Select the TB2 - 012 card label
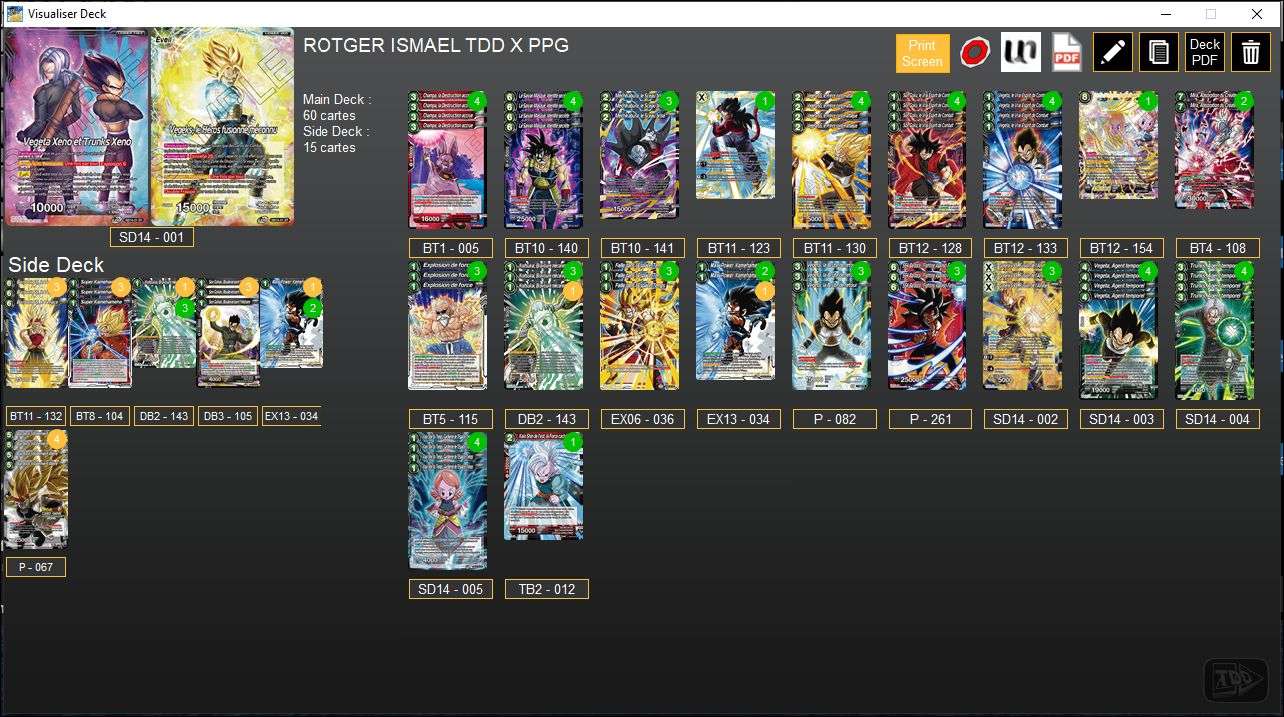 point(546,588)
